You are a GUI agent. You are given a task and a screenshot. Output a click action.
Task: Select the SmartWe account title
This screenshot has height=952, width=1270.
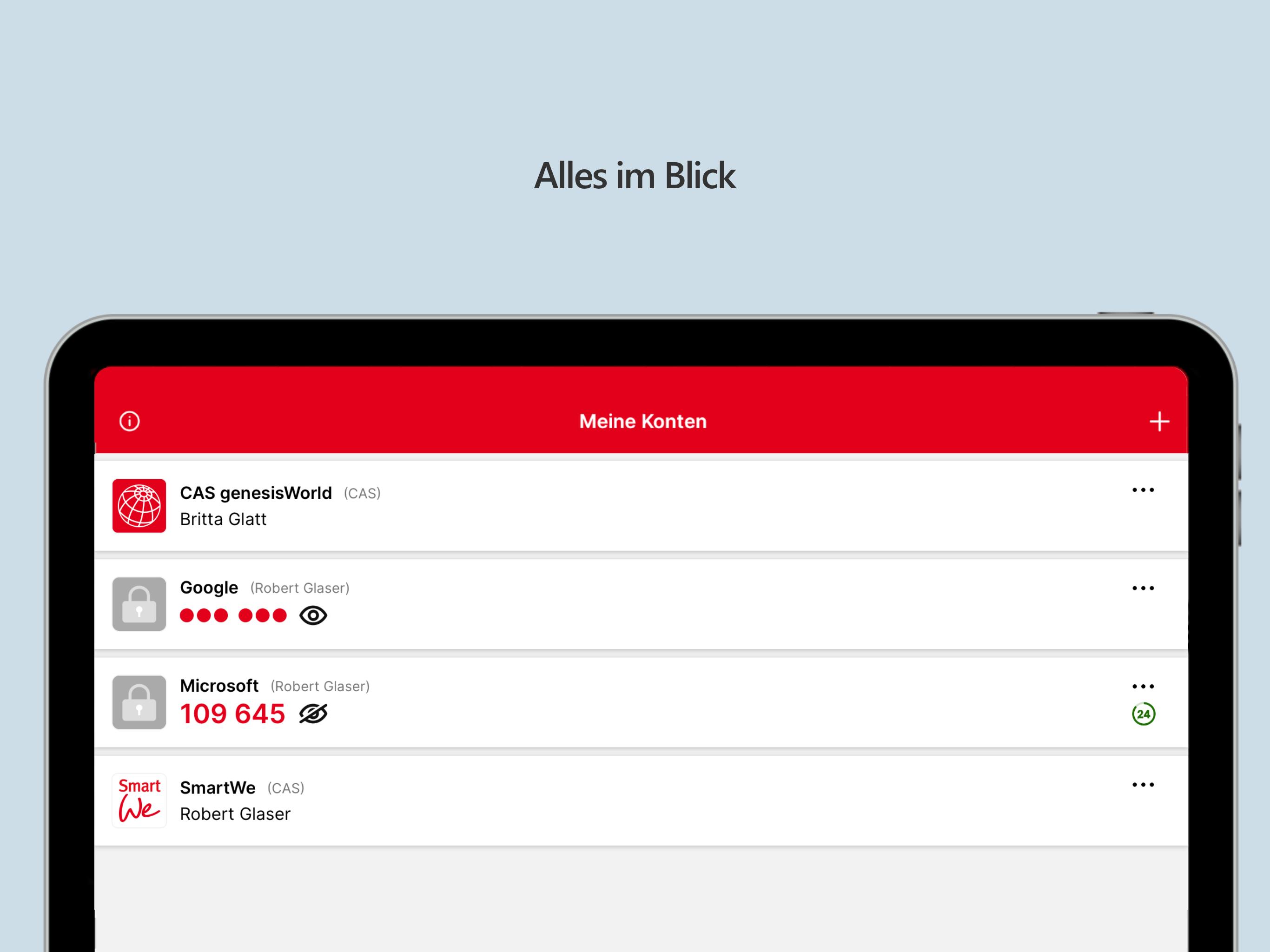tap(218, 788)
